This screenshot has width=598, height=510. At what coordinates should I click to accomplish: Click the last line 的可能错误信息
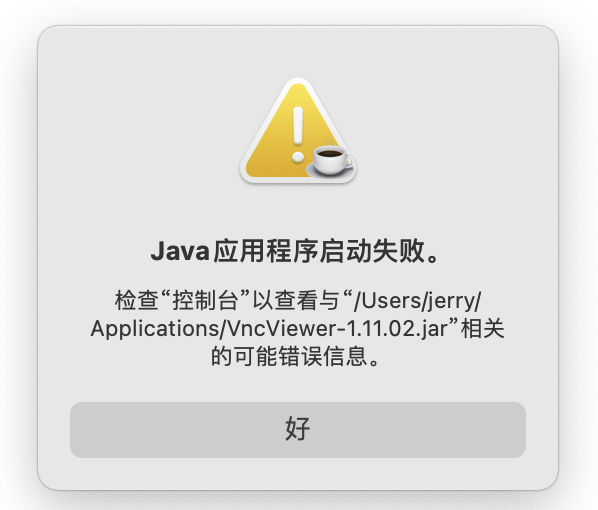(x=296, y=356)
